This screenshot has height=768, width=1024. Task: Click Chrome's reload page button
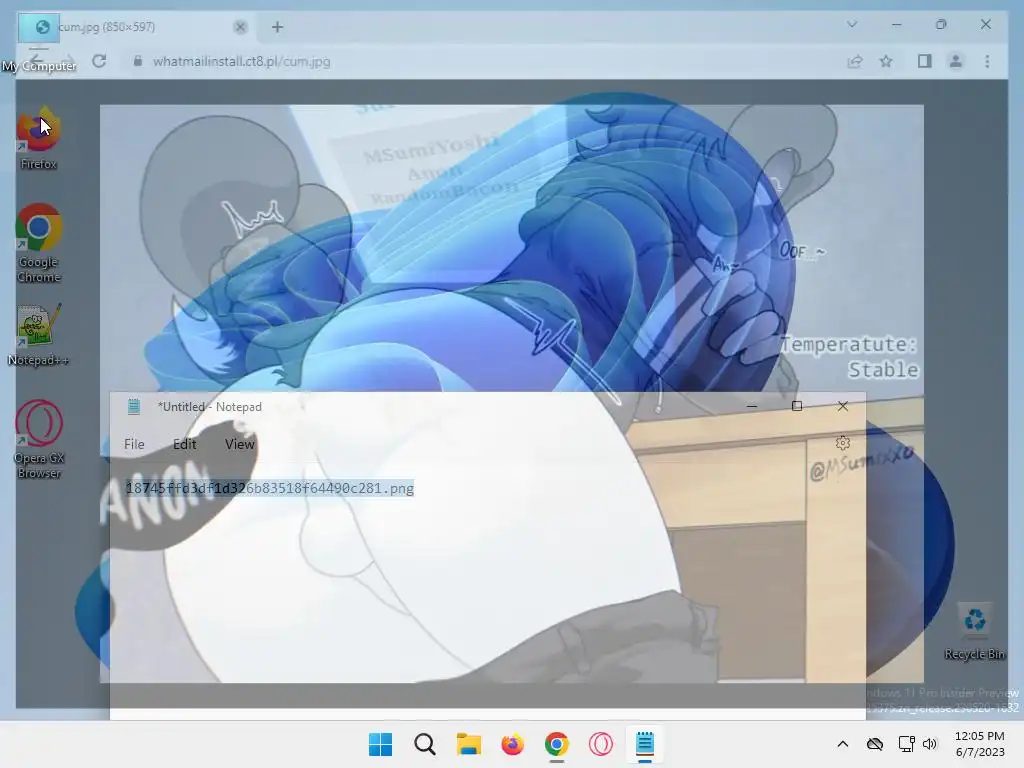(x=99, y=61)
